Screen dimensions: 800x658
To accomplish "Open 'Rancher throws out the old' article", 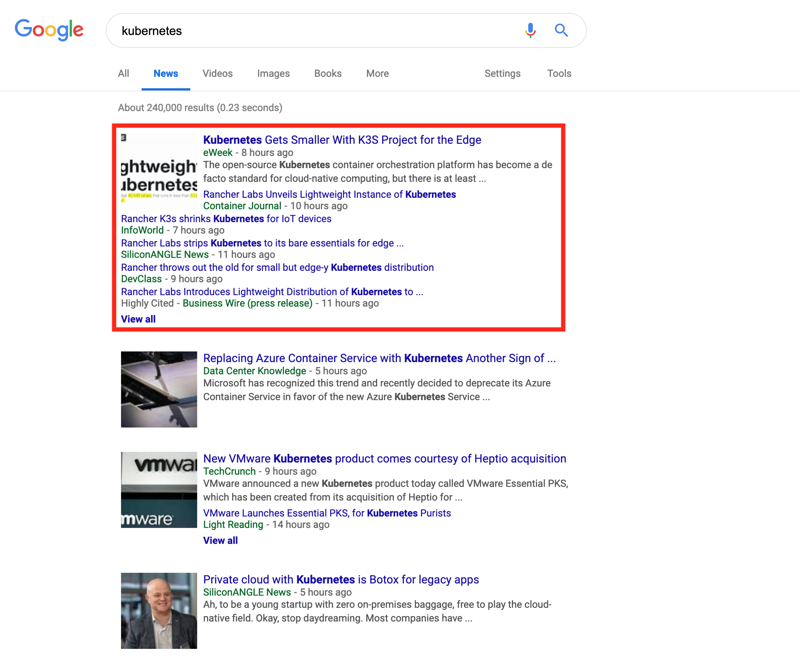I will [278, 267].
